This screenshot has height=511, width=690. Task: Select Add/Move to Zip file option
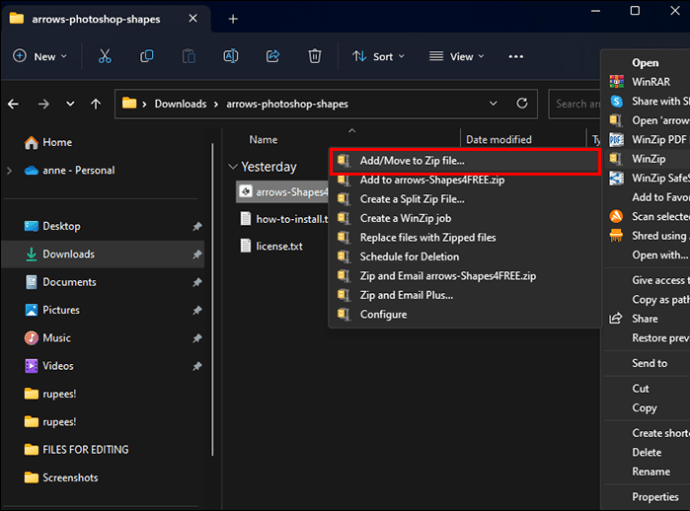click(412, 160)
